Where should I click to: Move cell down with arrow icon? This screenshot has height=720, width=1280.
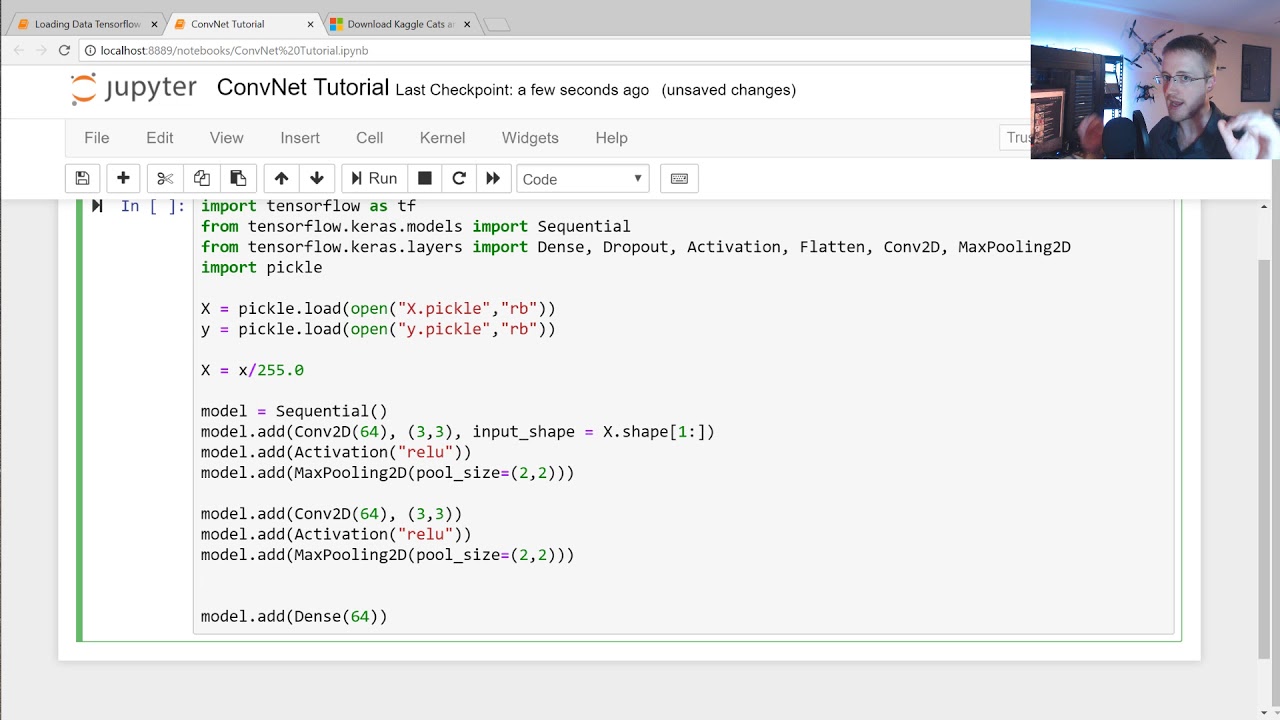[x=317, y=179]
